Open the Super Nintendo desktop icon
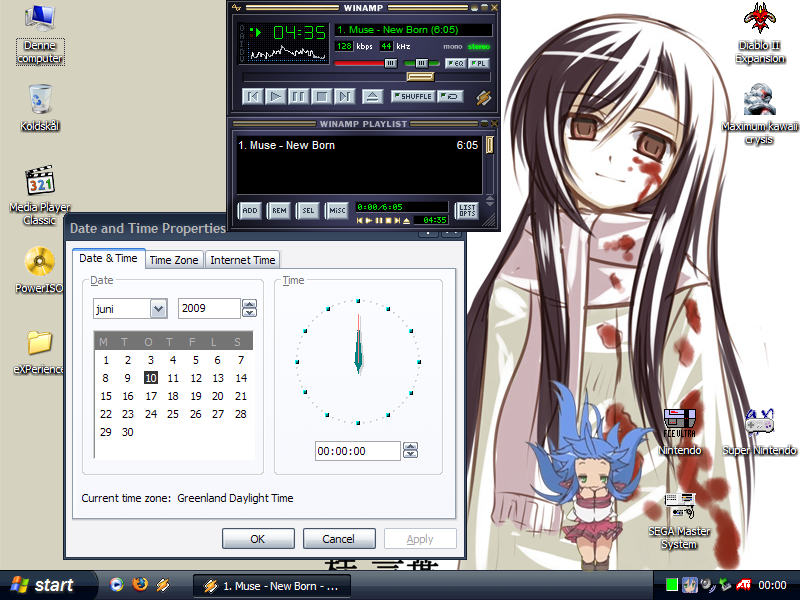 pos(759,432)
